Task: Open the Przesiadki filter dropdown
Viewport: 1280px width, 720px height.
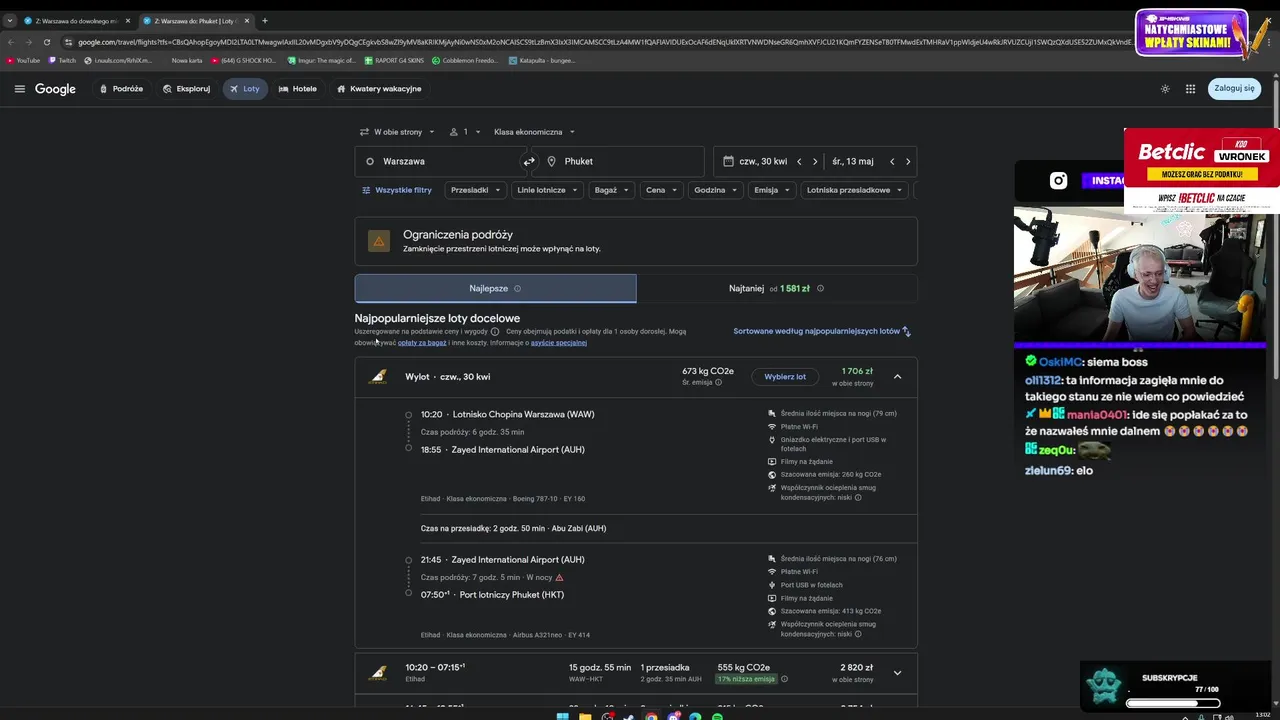Action: [x=474, y=190]
